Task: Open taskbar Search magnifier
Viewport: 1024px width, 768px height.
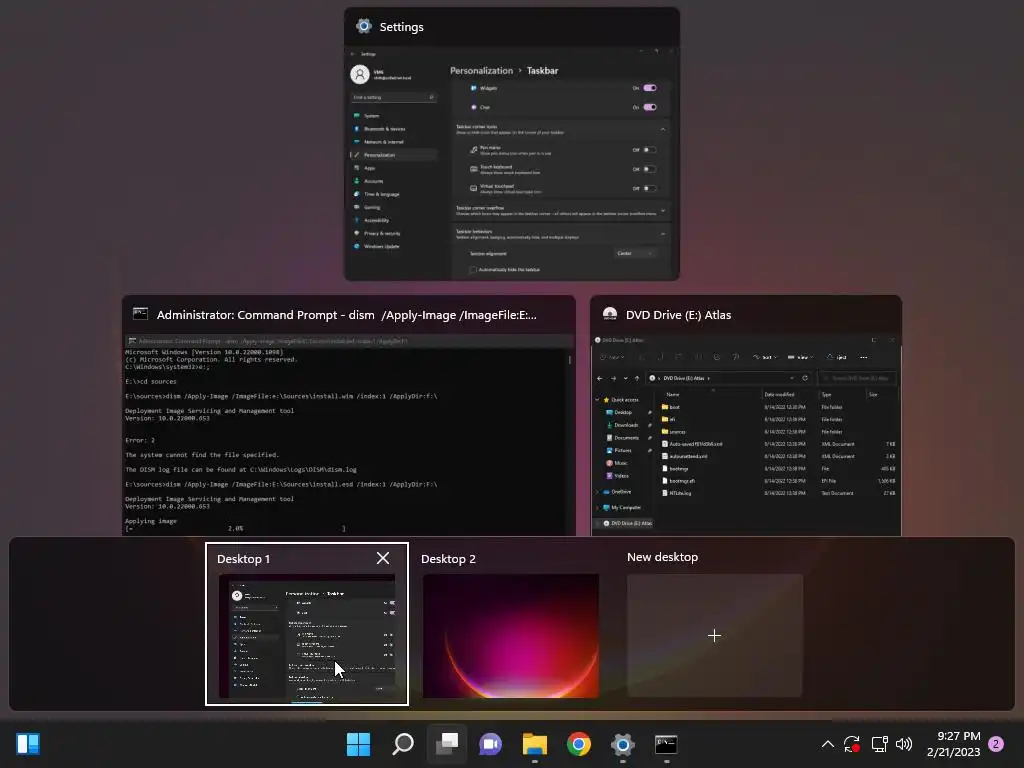Action: 402,744
